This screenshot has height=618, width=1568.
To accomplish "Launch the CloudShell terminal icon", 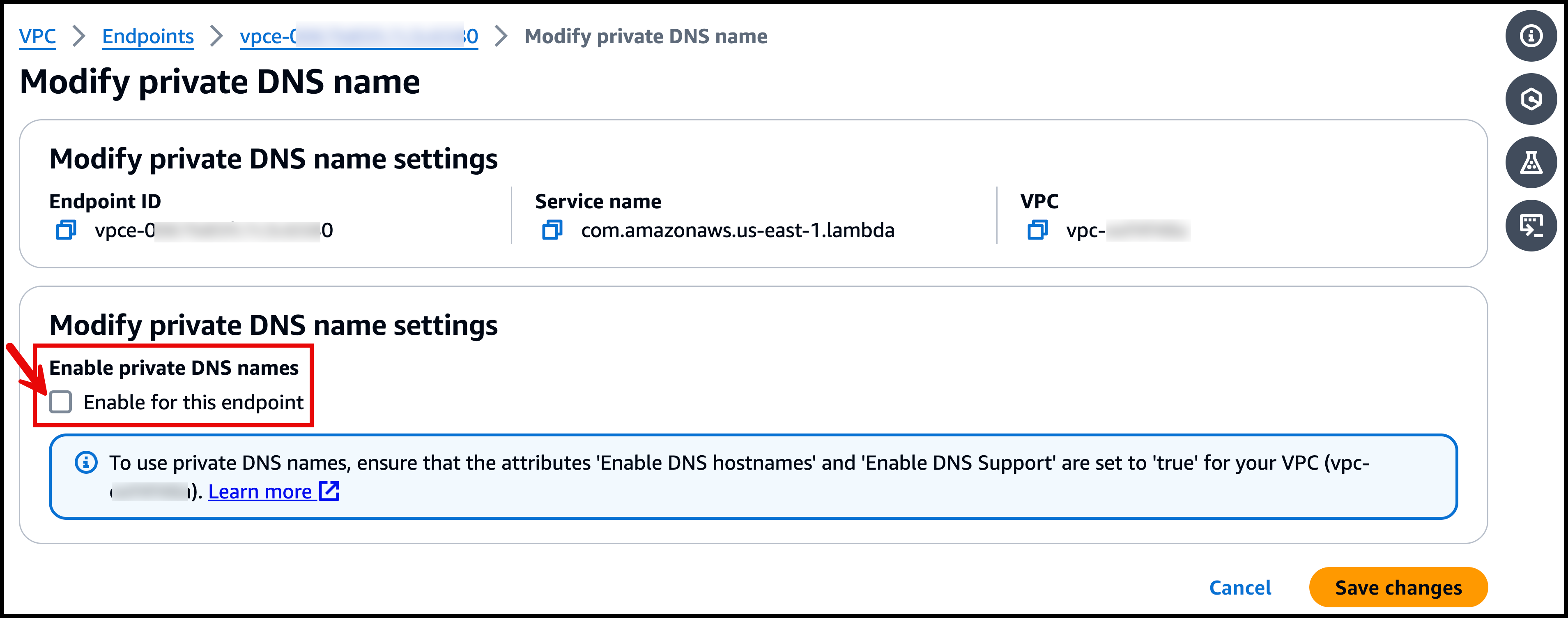I will (1531, 226).
